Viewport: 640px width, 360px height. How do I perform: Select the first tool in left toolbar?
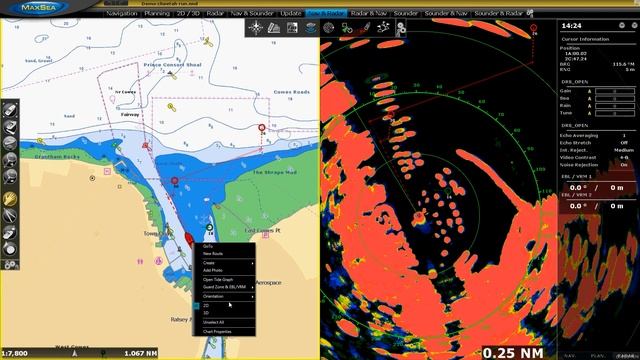click(10, 109)
